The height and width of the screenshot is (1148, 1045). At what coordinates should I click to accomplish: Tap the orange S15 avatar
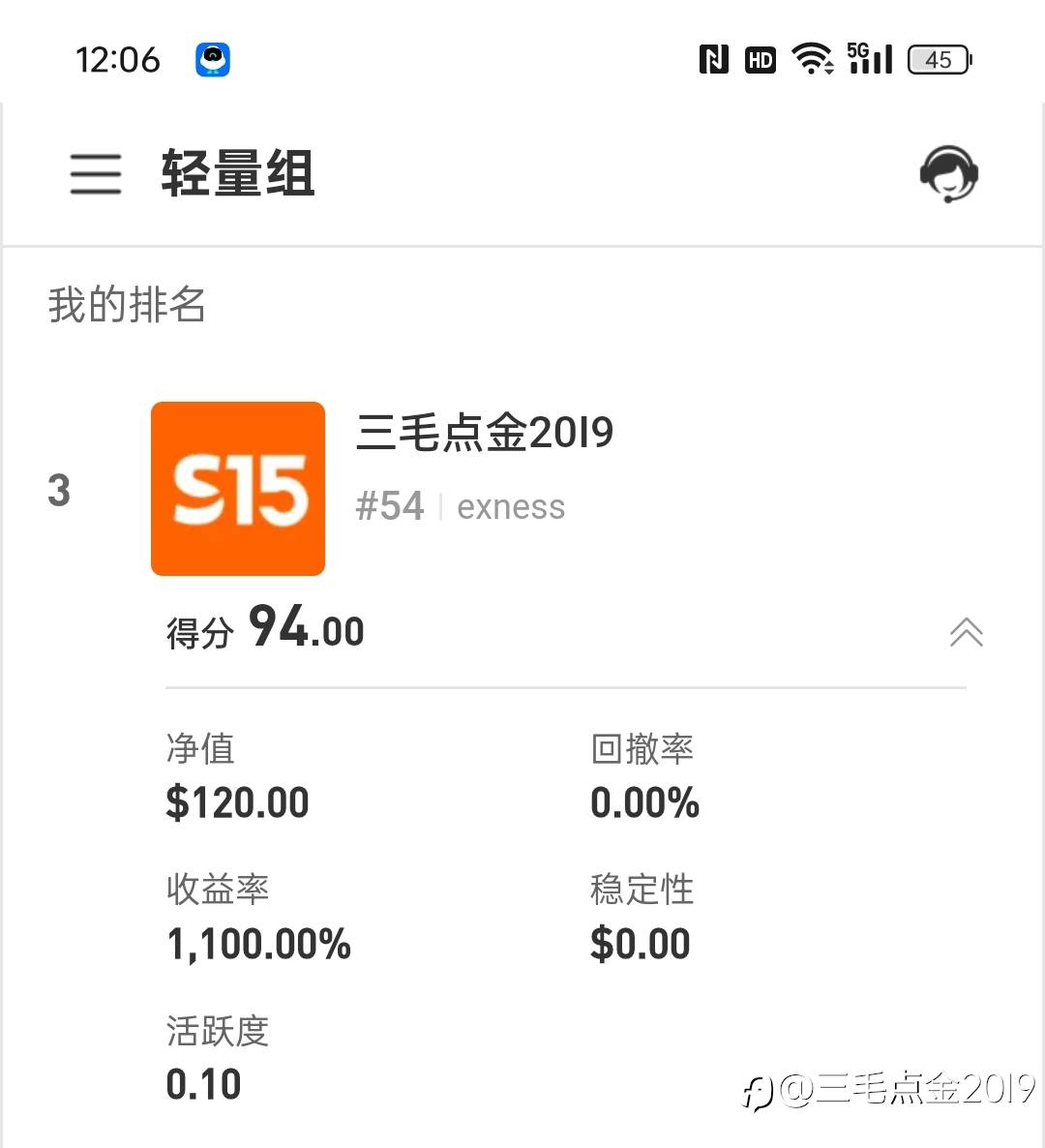(238, 489)
